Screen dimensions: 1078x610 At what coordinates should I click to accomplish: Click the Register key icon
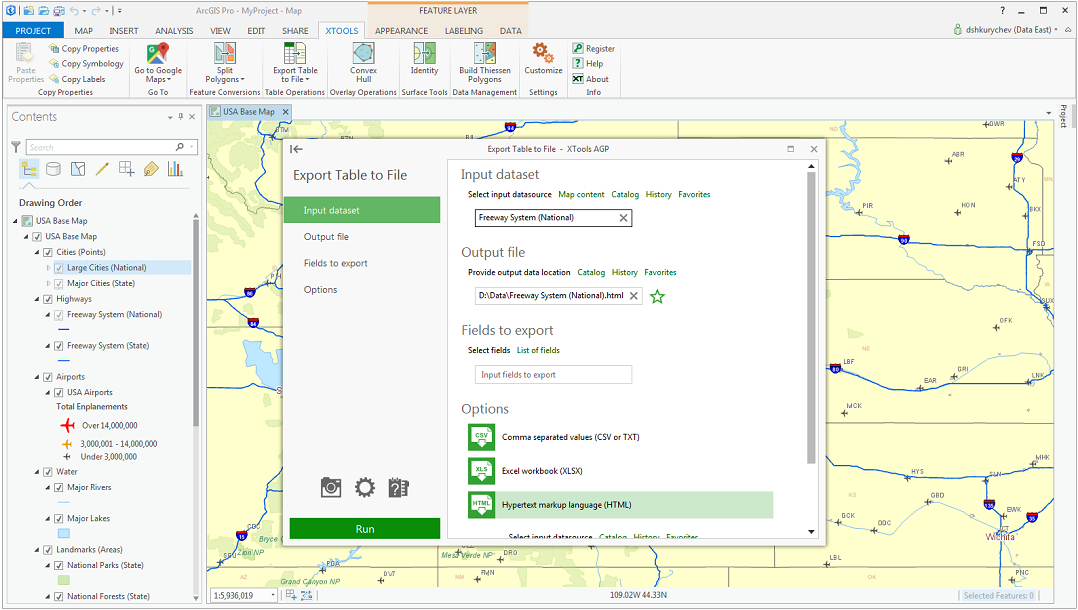(578, 48)
